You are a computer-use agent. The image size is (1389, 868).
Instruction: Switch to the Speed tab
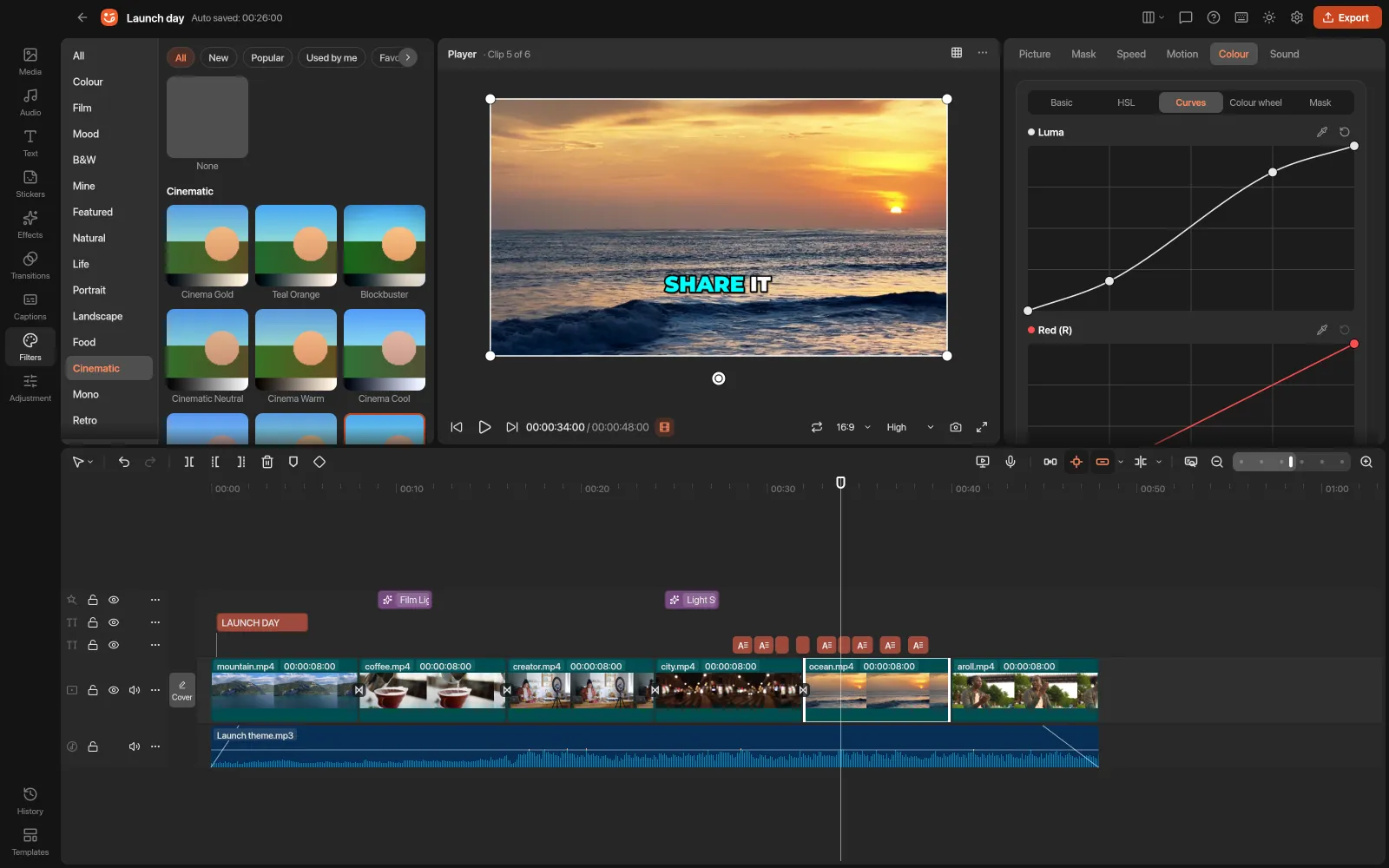click(1131, 54)
